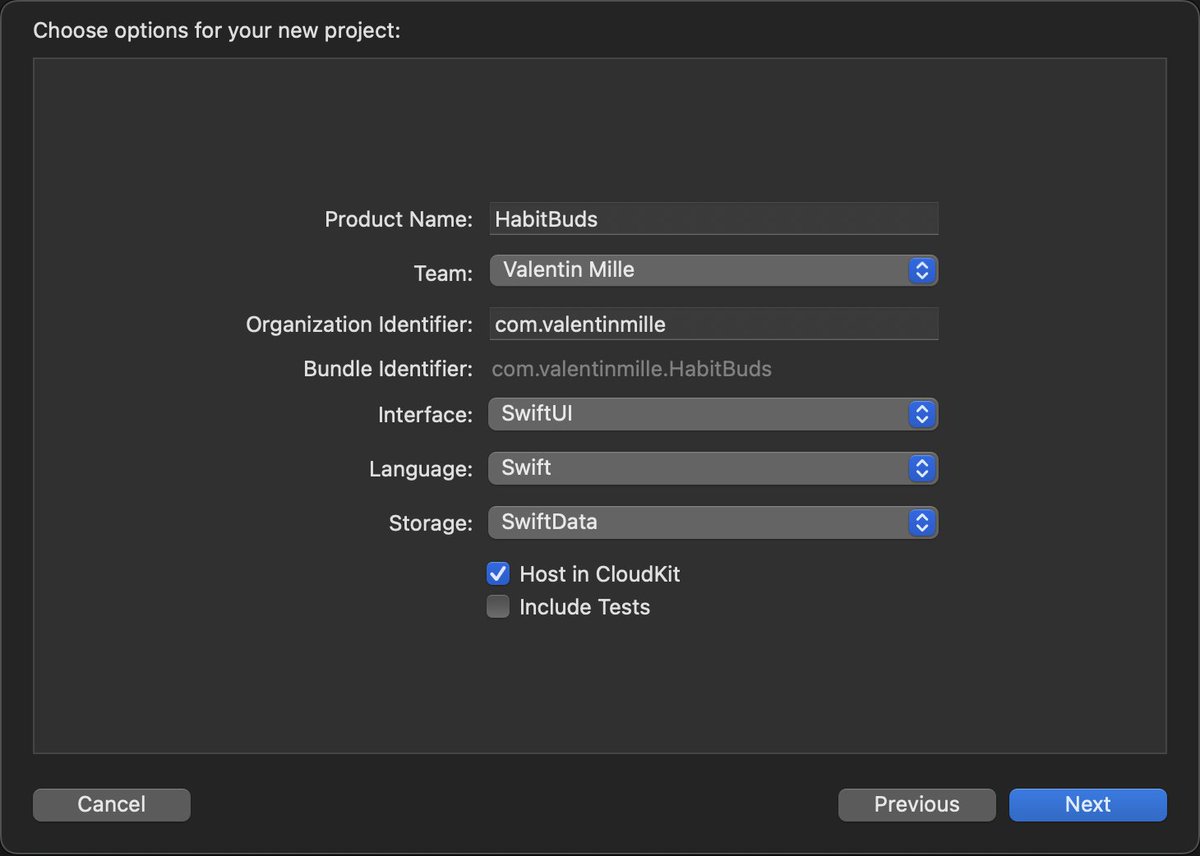This screenshot has height=856, width=1200.
Task: Click the blue chevron arrows on Storage popup
Action: click(x=922, y=522)
